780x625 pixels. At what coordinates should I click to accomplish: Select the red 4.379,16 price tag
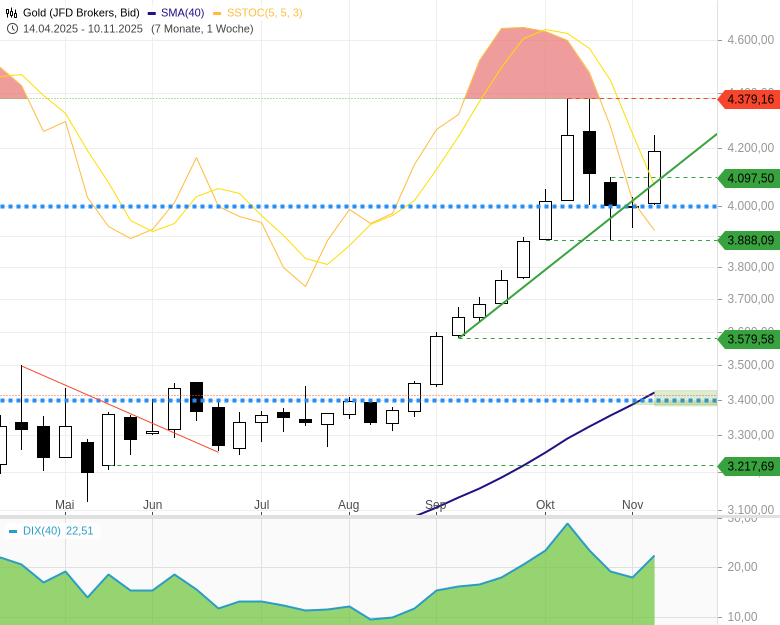pos(749,99)
